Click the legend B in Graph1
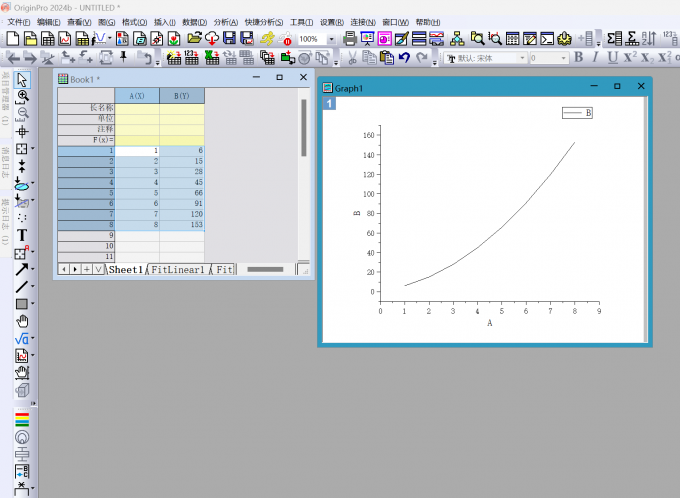This screenshot has height=498, width=680. [577, 113]
